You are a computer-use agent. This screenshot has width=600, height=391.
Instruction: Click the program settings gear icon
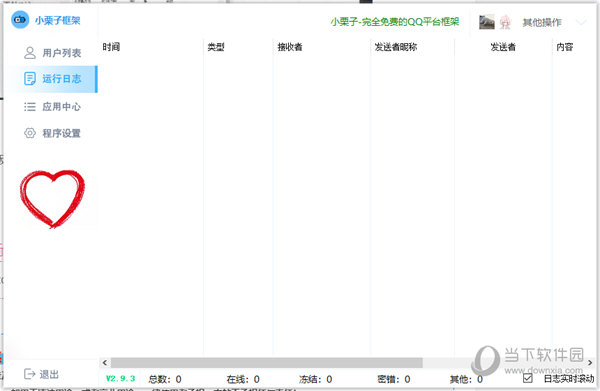30,133
